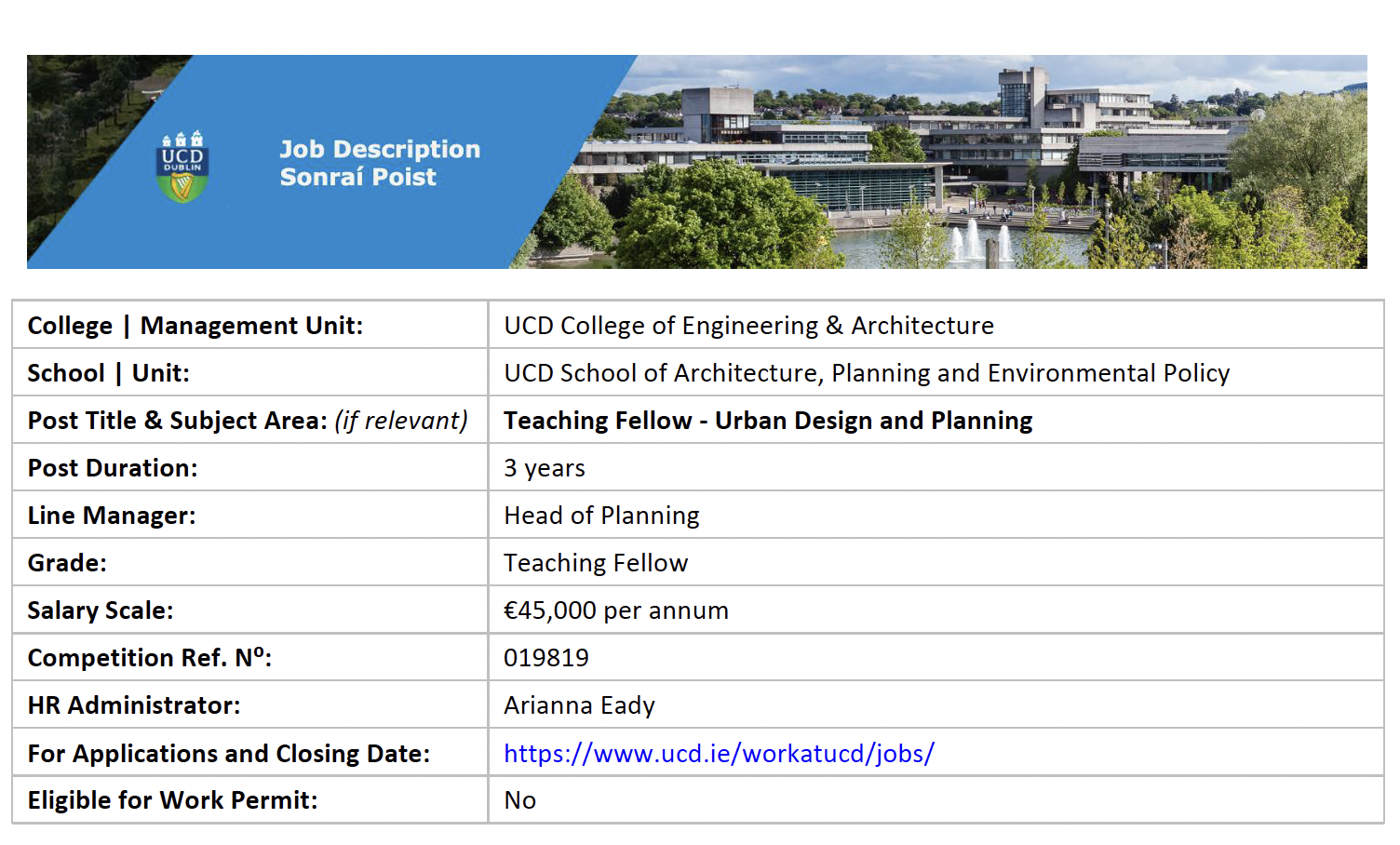The height and width of the screenshot is (845, 1400).
Task: Select the reference number '019819'
Action: (x=546, y=658)
